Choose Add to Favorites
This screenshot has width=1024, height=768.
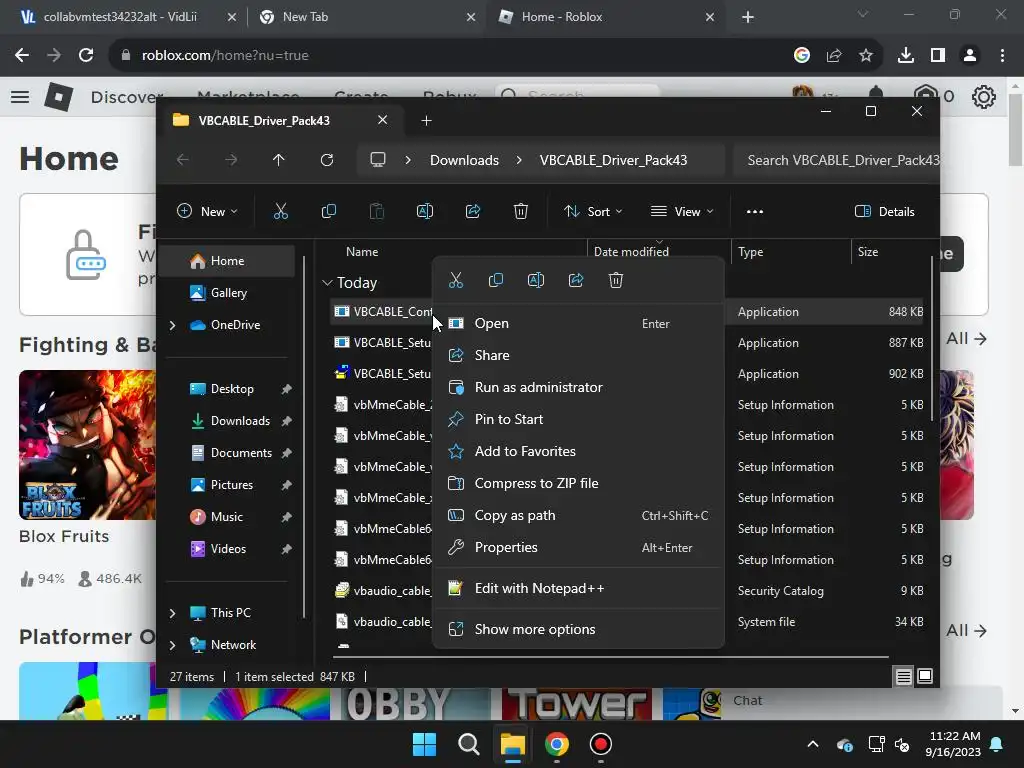pos(579,451)
